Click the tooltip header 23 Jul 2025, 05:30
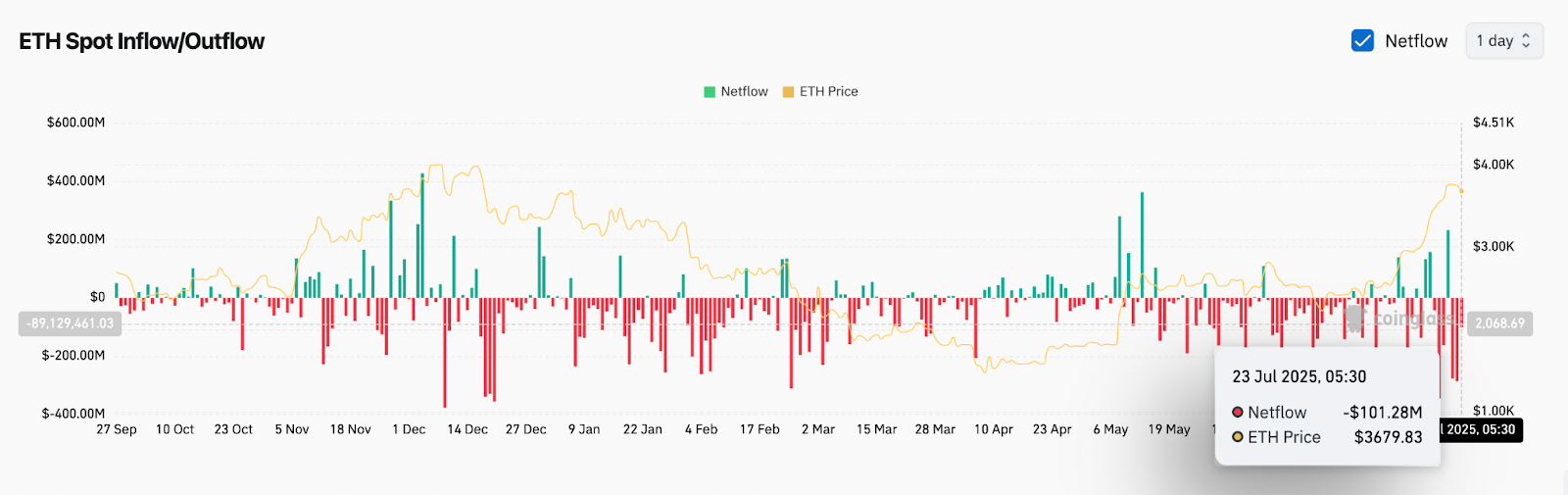The image size is (1568, 495). (1299, 376)
